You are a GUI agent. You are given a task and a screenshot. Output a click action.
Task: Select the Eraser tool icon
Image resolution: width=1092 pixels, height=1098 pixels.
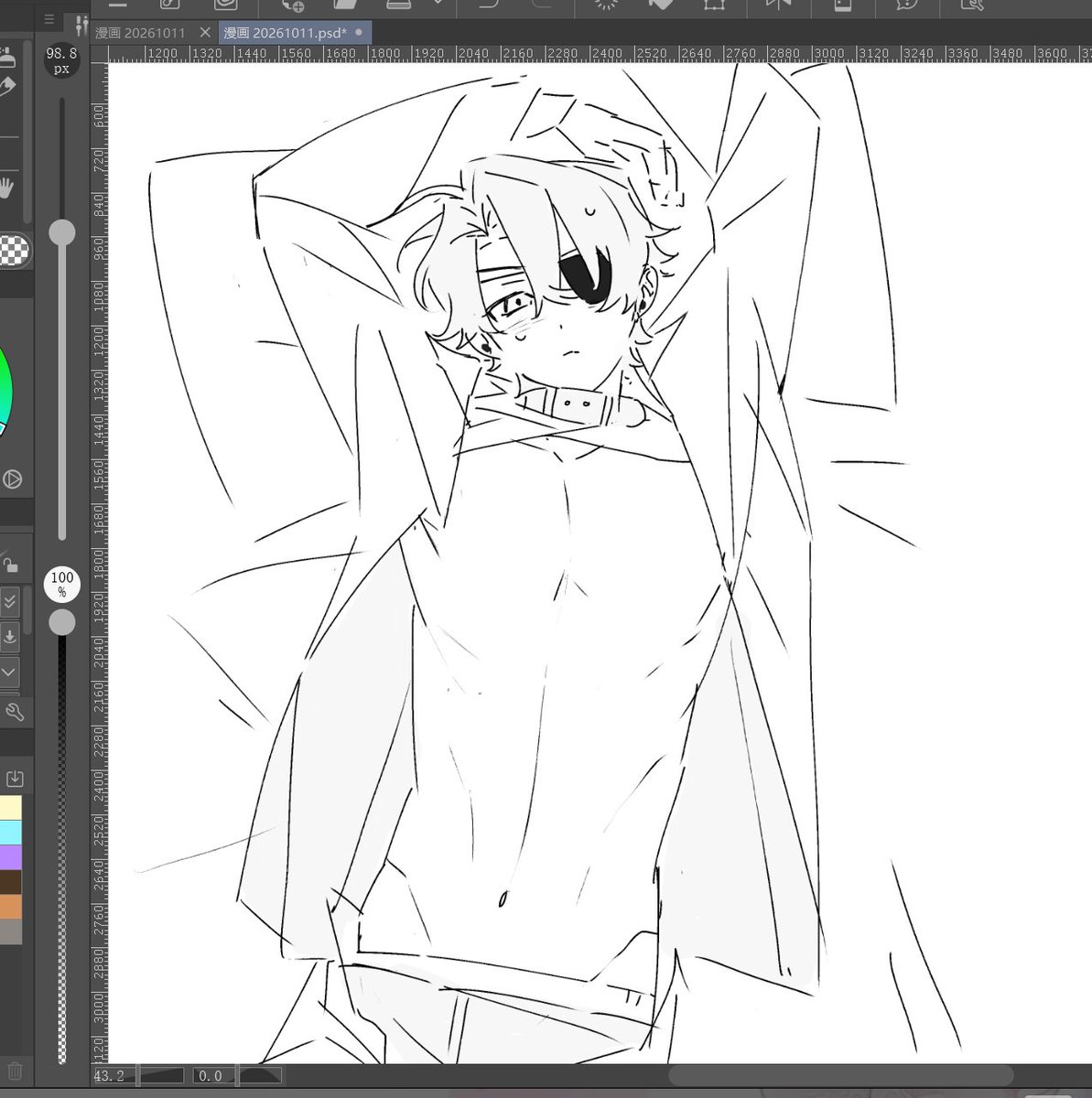click(x=7, y=88)
